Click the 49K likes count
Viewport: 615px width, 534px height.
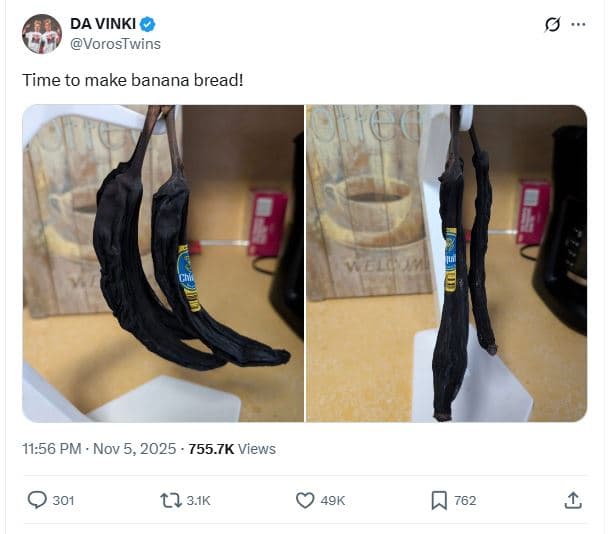pos(333,501)
